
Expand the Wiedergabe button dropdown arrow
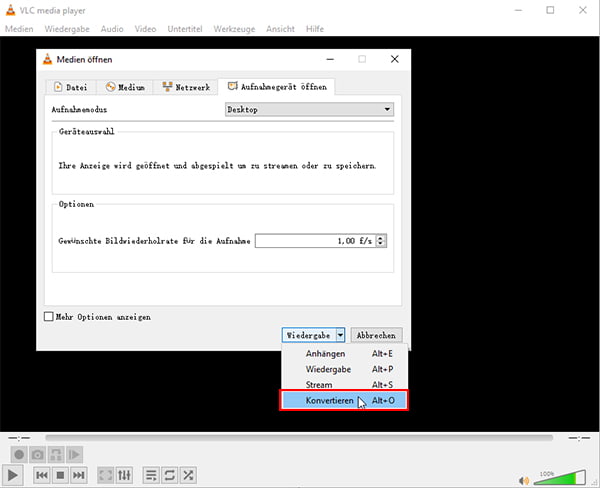coord(340,335)
